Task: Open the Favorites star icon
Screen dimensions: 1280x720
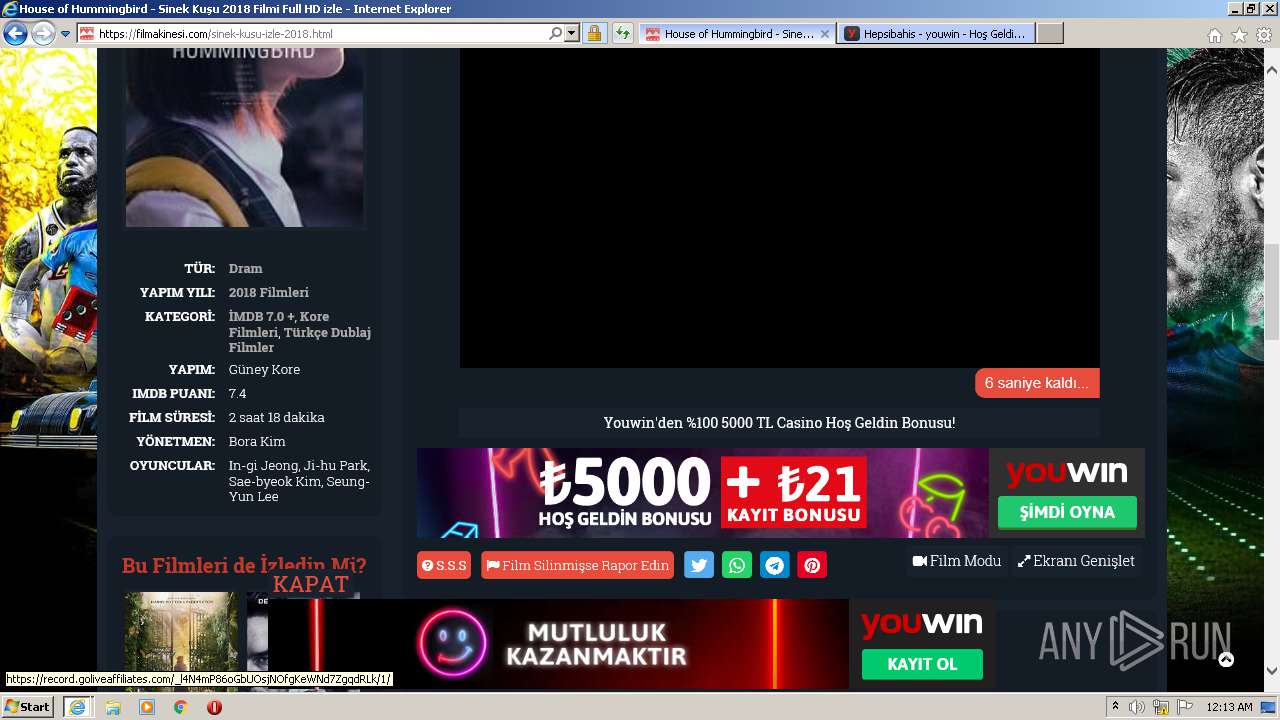Action: click(1239, 35)
